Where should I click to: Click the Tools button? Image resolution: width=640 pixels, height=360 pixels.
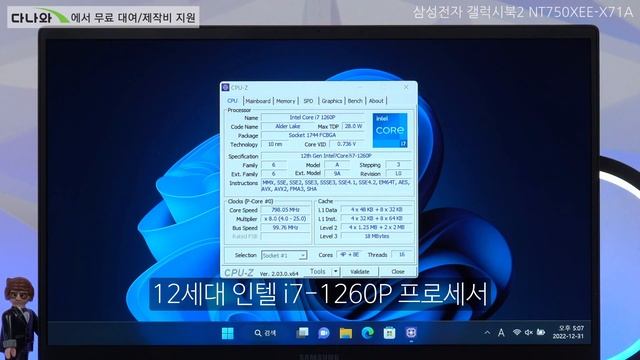[318, 271]
